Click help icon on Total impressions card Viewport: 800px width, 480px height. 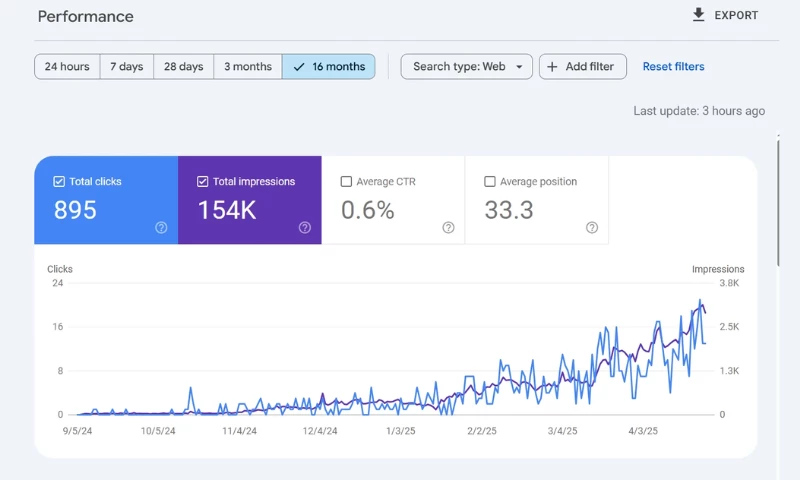305,227
